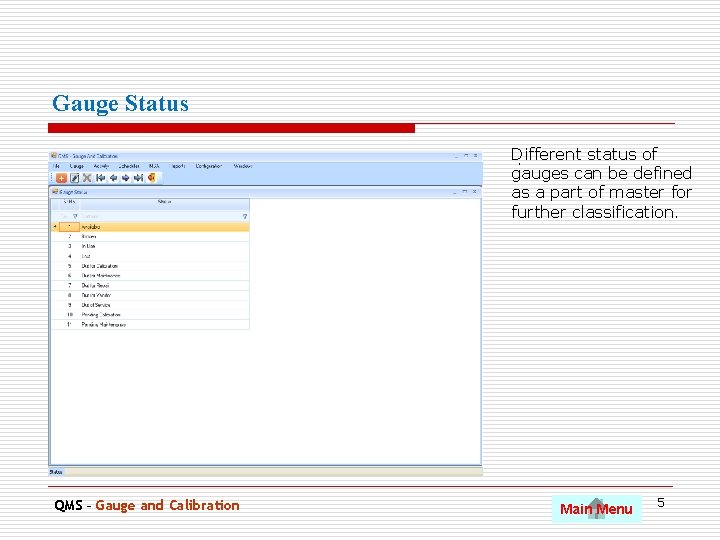Viewport: 720px width, 540px height.
Task: Select Due for Calibration row
Action: pyautogui.click(x=150, y=266)
